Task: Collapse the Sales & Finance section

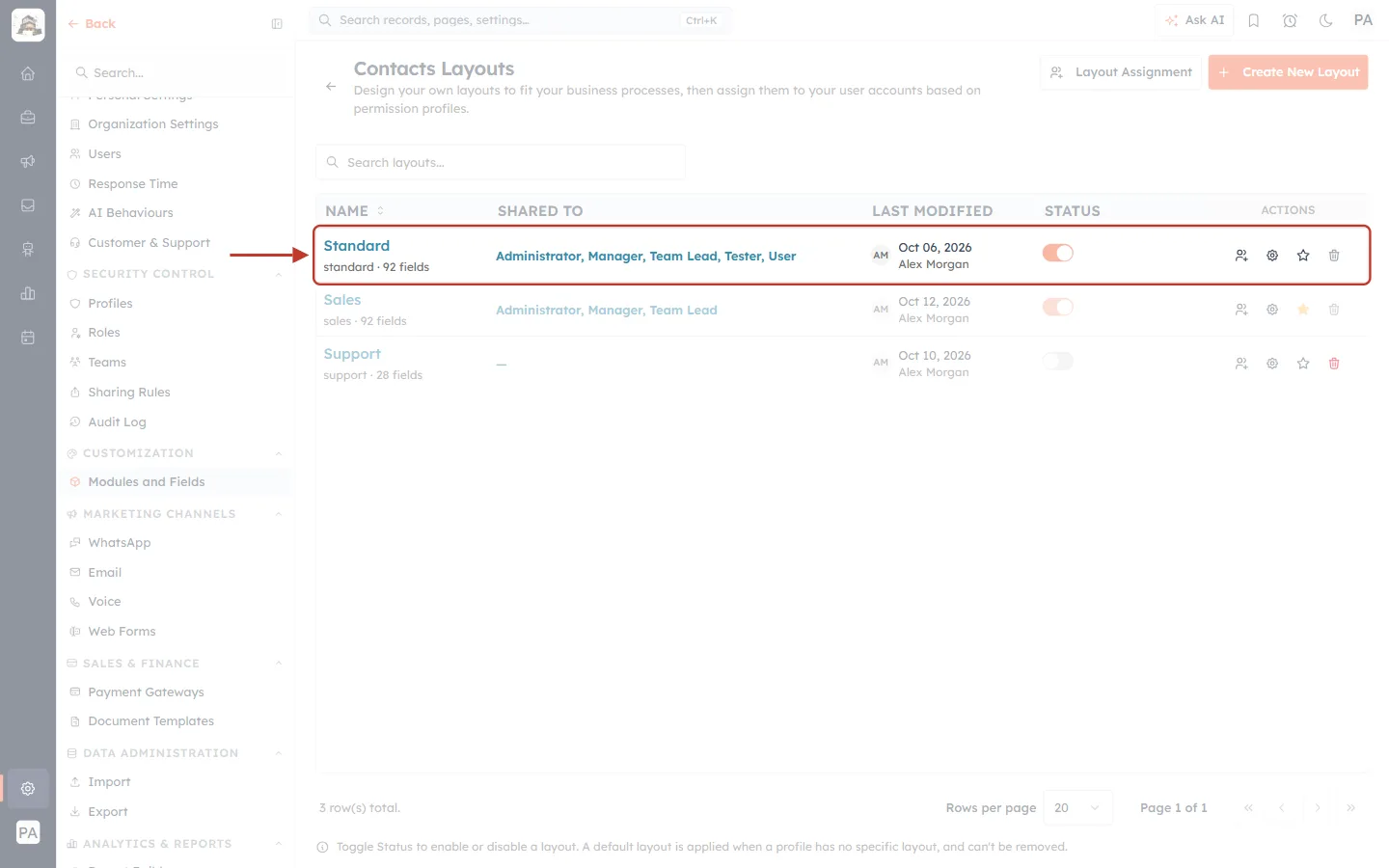Action: point(279,664)
